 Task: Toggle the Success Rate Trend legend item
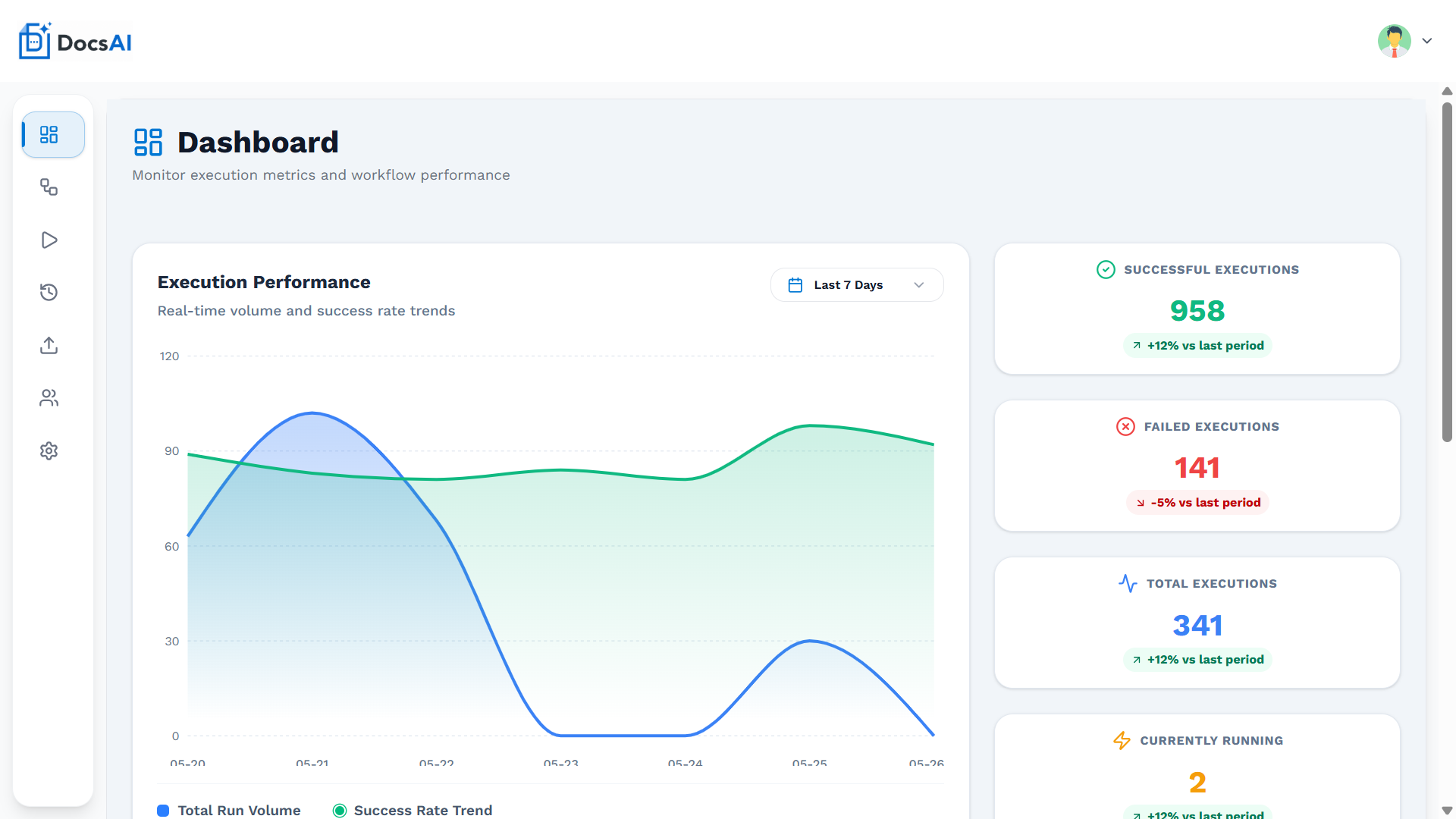[413, 810]
